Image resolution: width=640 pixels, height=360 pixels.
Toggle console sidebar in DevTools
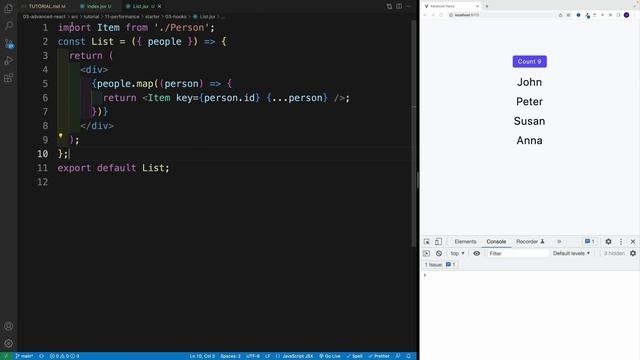click(427, 253)
